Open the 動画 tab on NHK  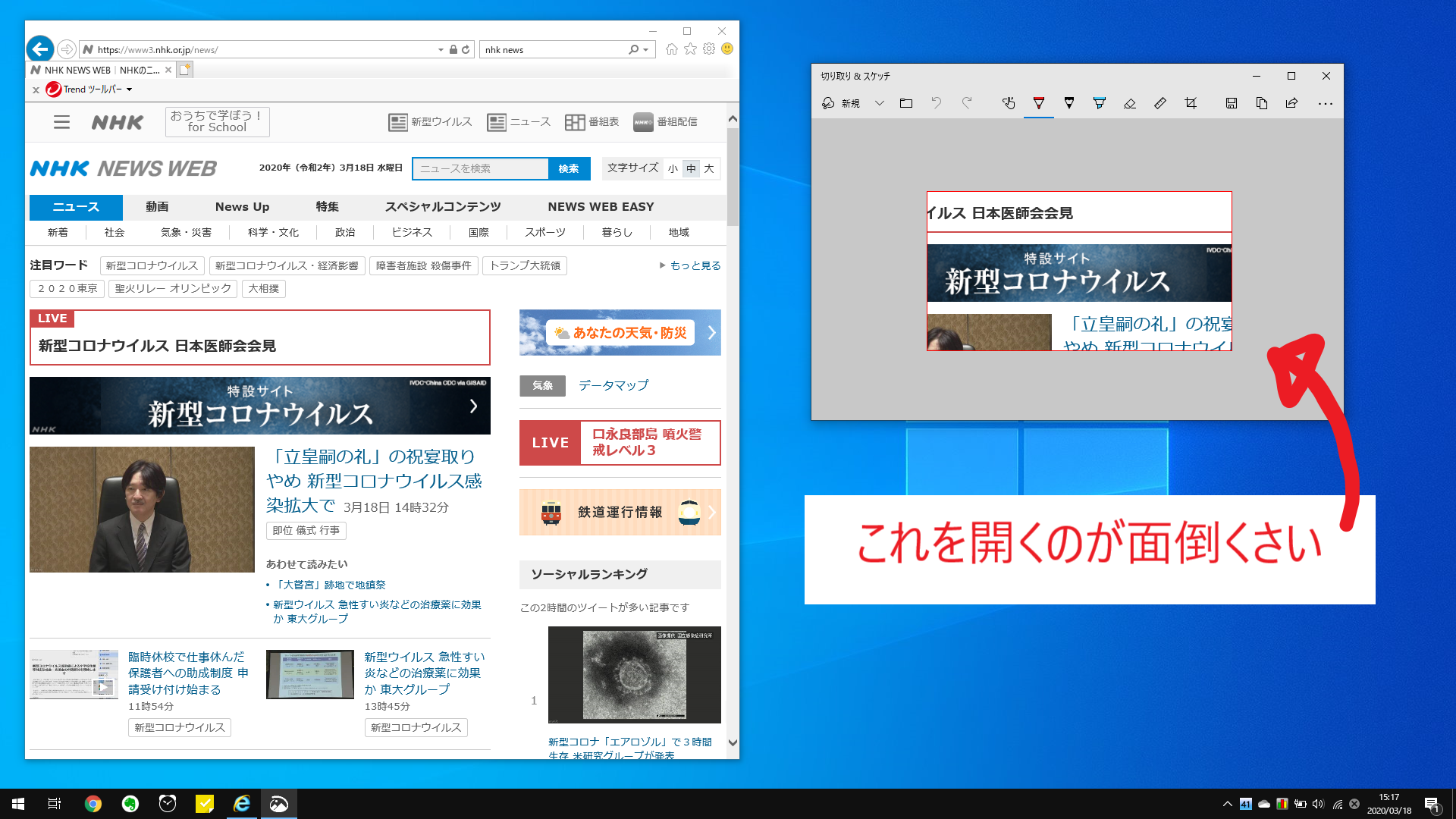(x=157, y=206)
